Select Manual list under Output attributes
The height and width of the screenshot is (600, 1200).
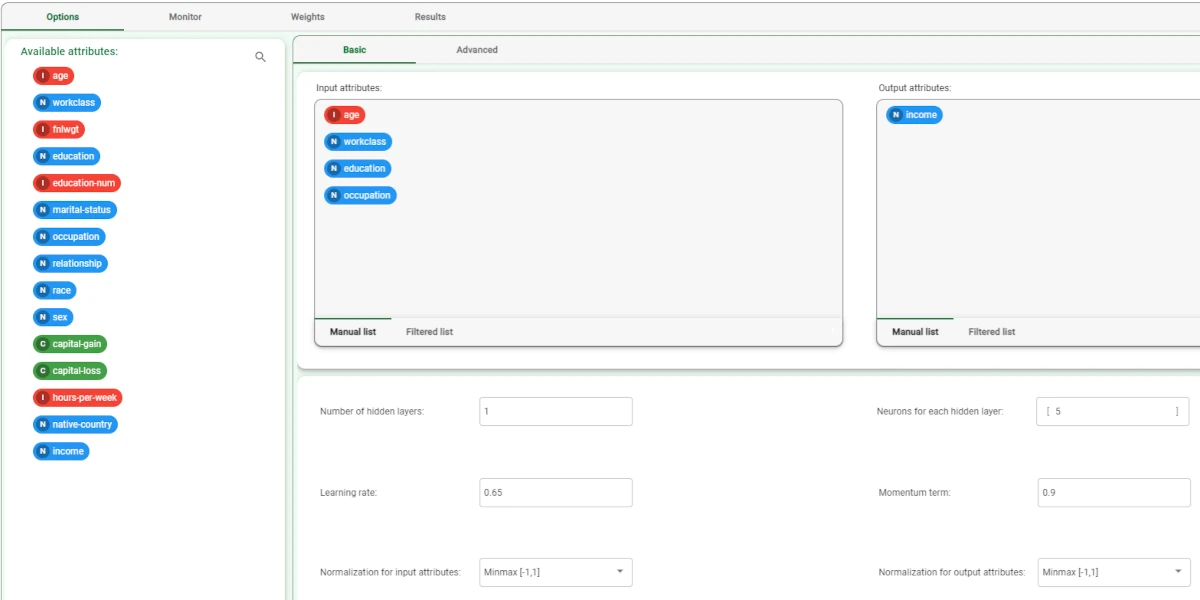[x=915, y=332]
